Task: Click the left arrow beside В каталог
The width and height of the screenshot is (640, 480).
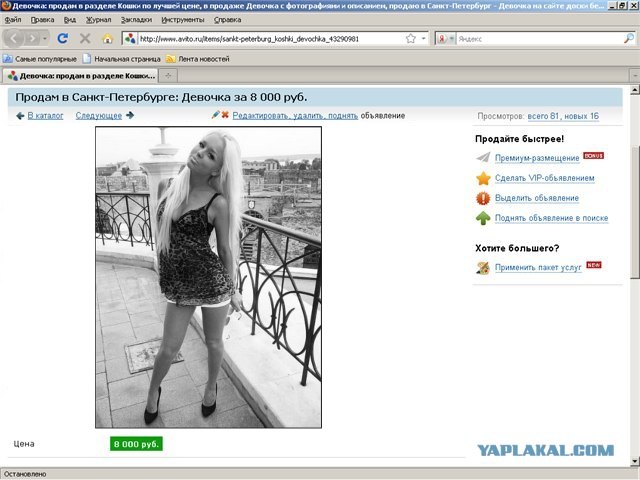Action: pos(20,116)
